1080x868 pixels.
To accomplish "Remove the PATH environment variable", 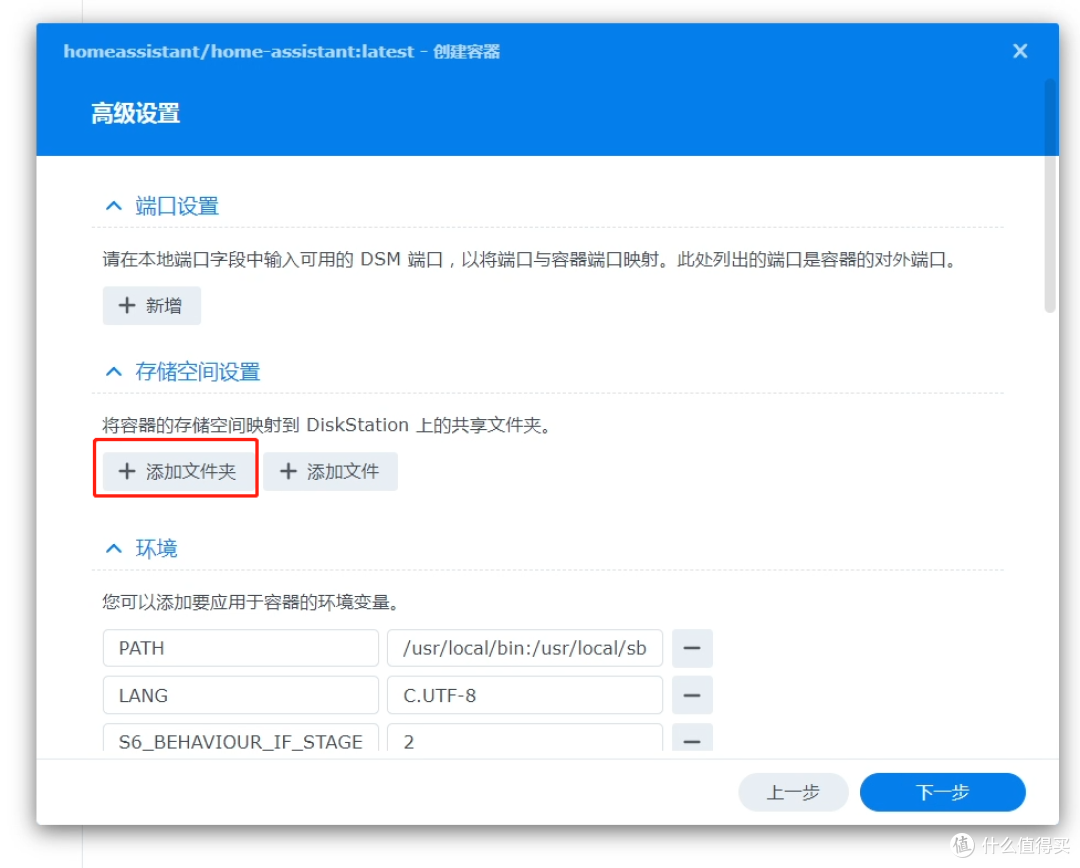I will tap(691, 648).
